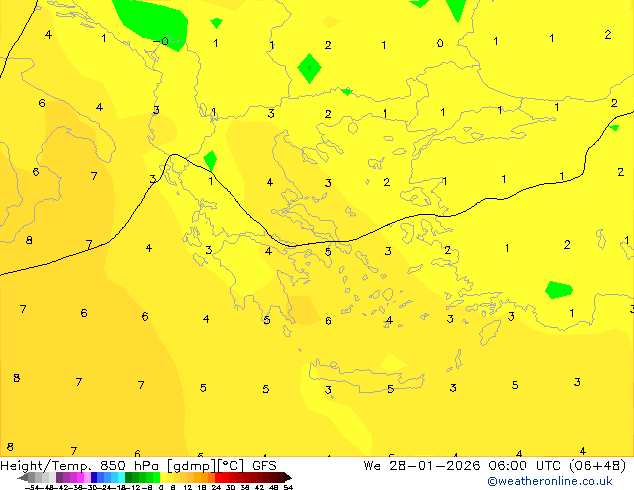Viewport: 634px width, 490px height.
Task: Click the light pink swatch before dark blue
Action: (x=87, y=477)
